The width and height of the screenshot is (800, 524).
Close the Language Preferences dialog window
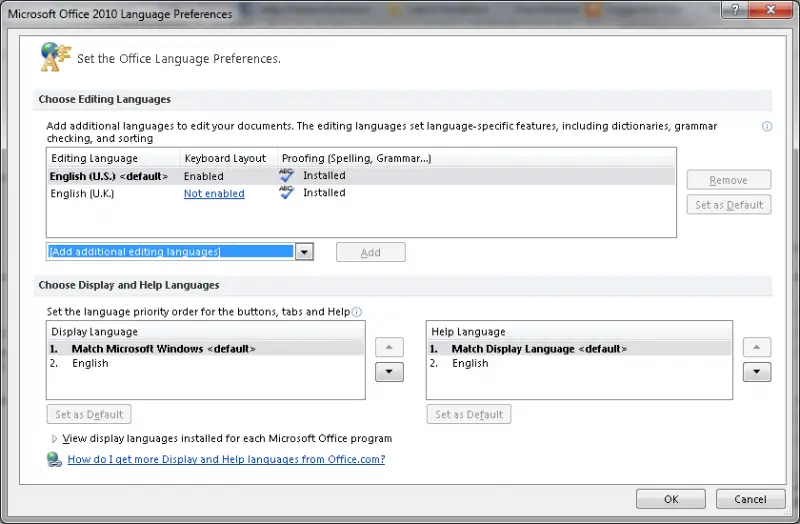point(770,10)
